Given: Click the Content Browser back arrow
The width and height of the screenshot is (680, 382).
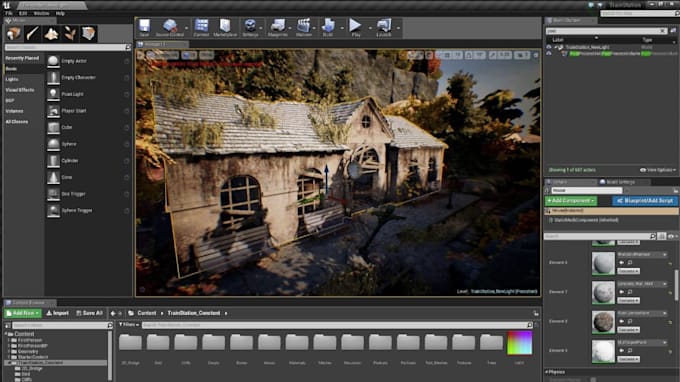Looking at the screenshot, I should [x=113, y=313].
